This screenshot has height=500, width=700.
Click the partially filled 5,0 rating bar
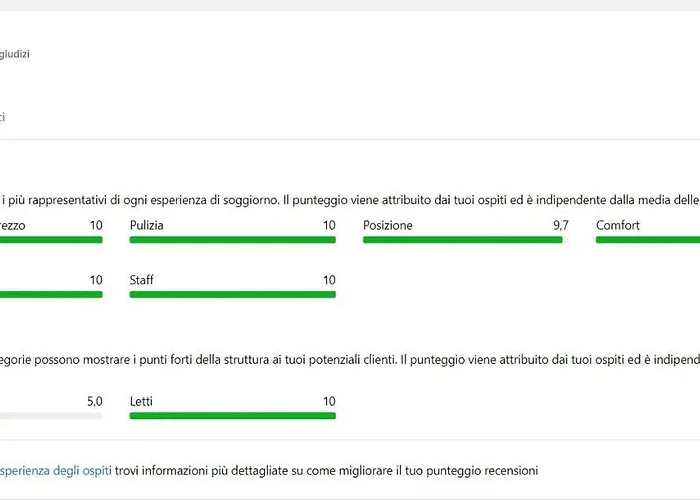click(50, 415)
